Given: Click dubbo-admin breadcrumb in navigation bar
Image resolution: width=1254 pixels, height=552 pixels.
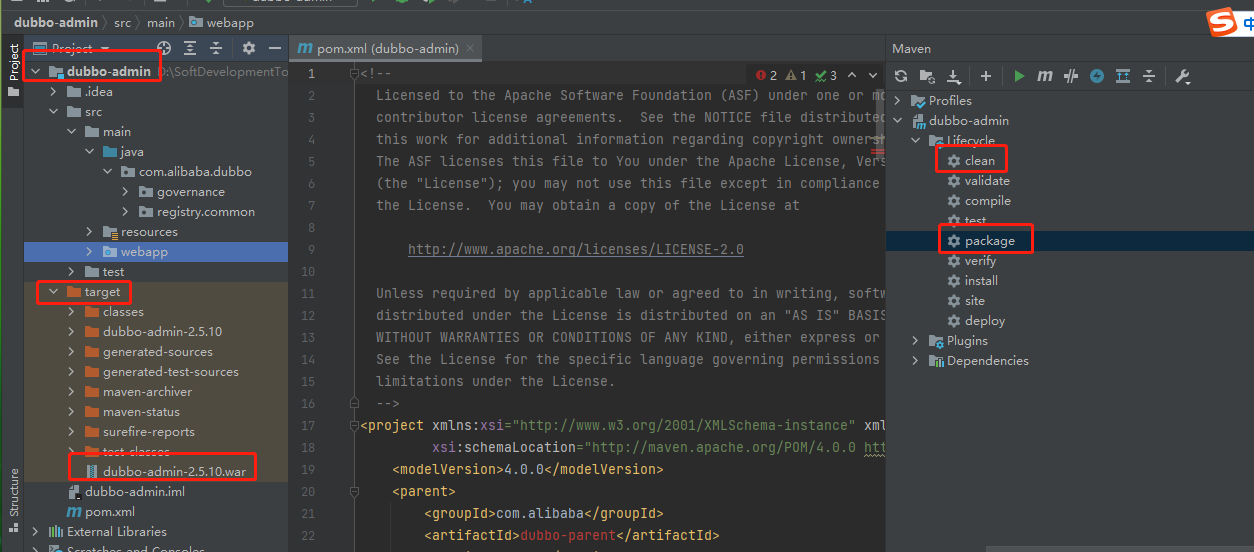Looking at the screenshot, I should pos(56,22).
